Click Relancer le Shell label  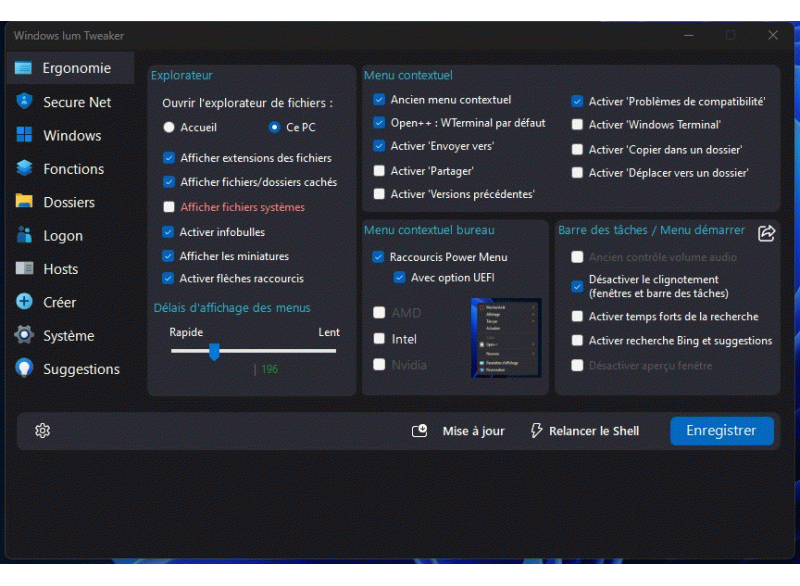point(594,431)
